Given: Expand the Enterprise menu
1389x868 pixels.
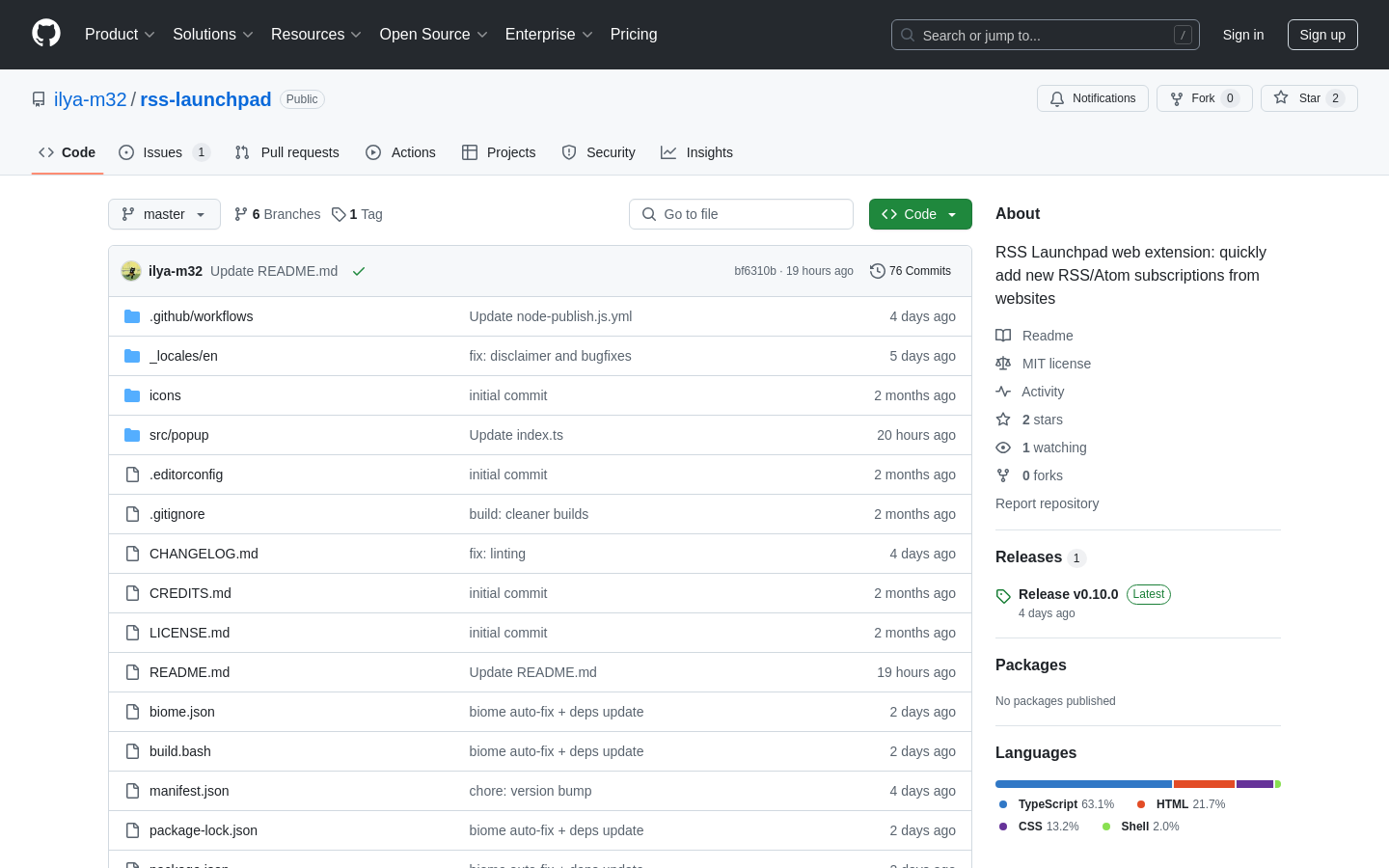Looking at the screenshot, I should [549, 35].
